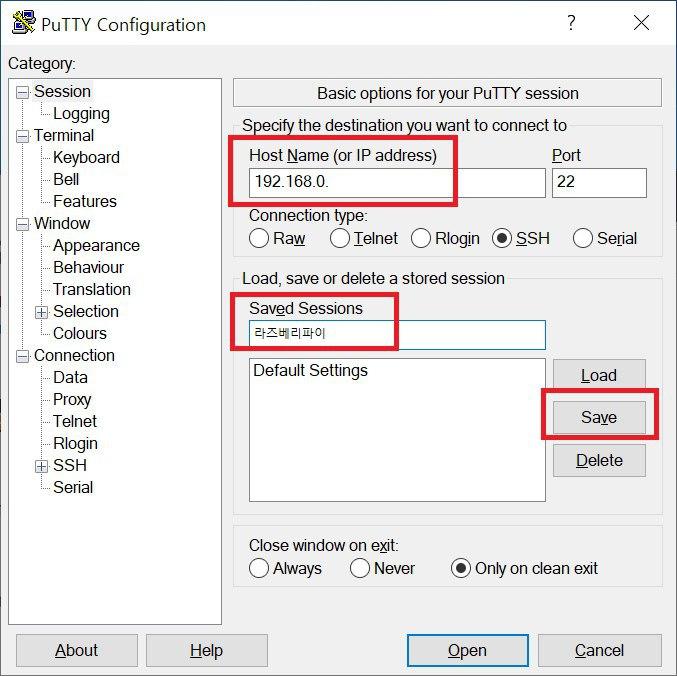The width and height of the screenshot is (677, 676).
Task: Open the Data category
Action: point(70,378)
